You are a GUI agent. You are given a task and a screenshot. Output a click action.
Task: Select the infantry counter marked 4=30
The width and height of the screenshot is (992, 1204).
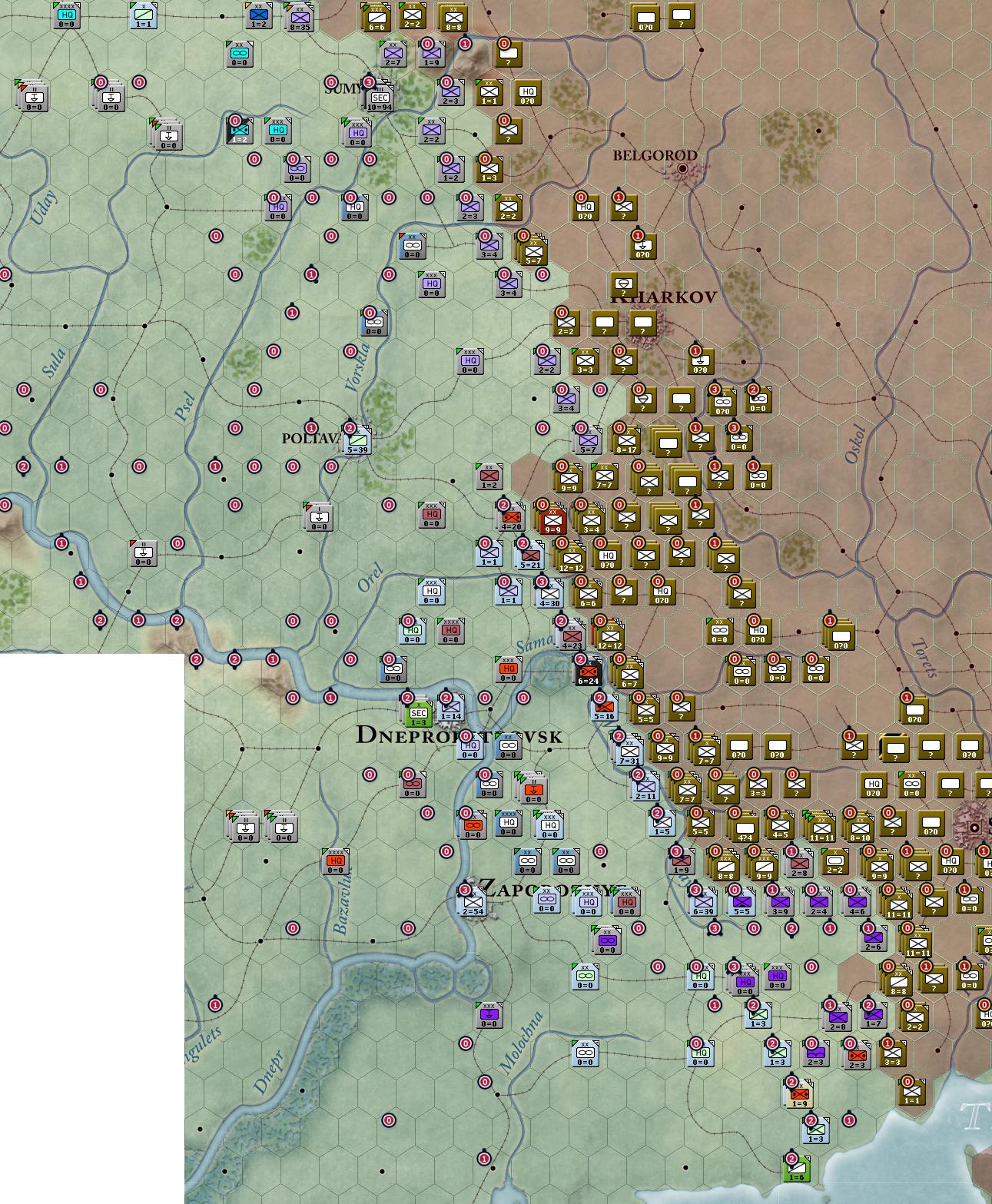(549, 595)
